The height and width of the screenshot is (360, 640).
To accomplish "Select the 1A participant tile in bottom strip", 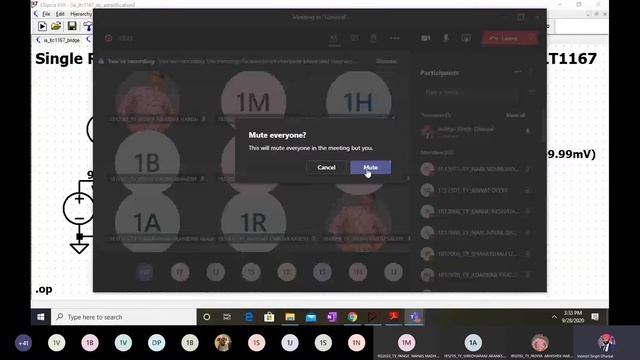I will click(x=473, y=343).
